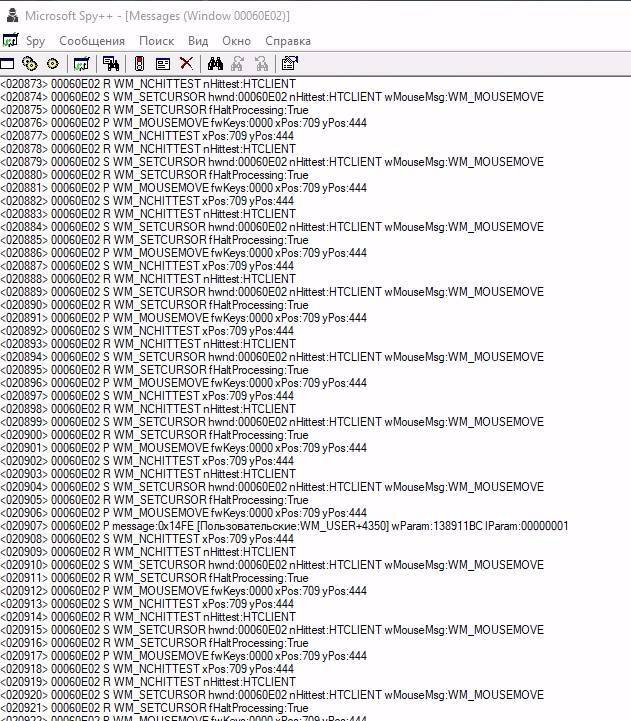Image resolution: width=631 pixels, height=721 pixels.
Task: Select log line <020884> WM_SETCURSOR
Action: 272,227
